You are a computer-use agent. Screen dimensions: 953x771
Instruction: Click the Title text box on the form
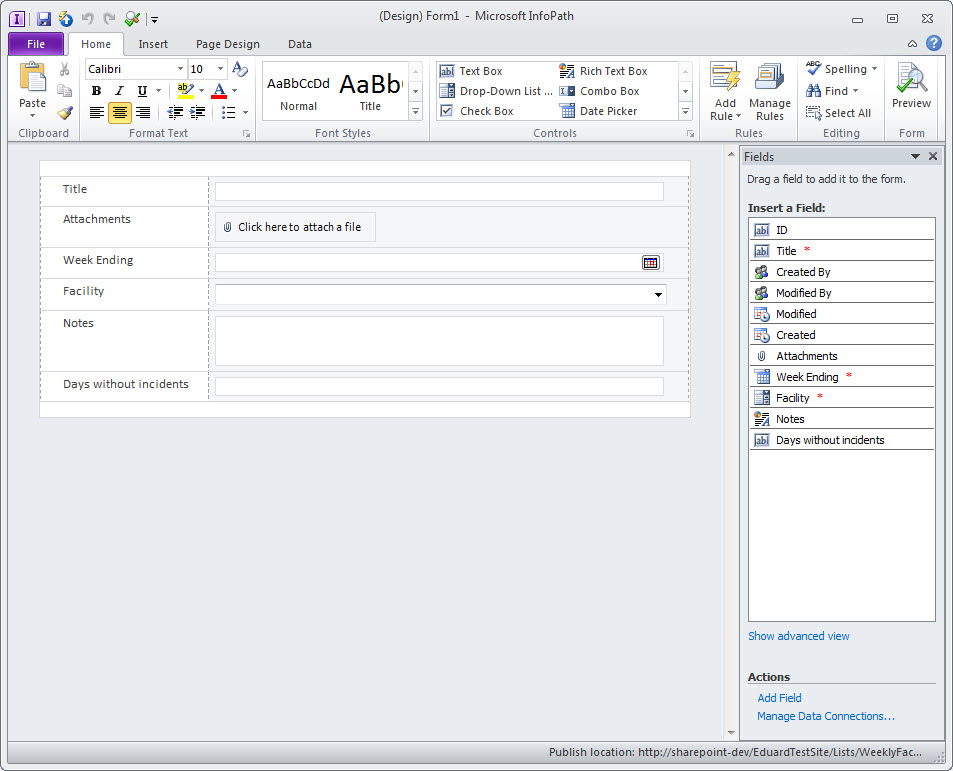pyautogui.click(x=439, y=191)
